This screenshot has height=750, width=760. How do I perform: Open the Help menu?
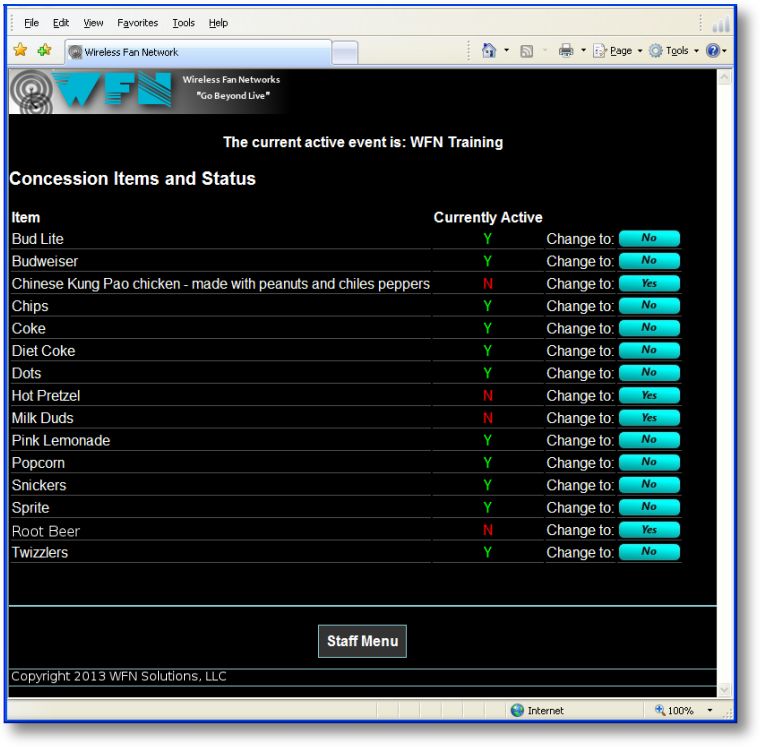[x=218, y=23]
